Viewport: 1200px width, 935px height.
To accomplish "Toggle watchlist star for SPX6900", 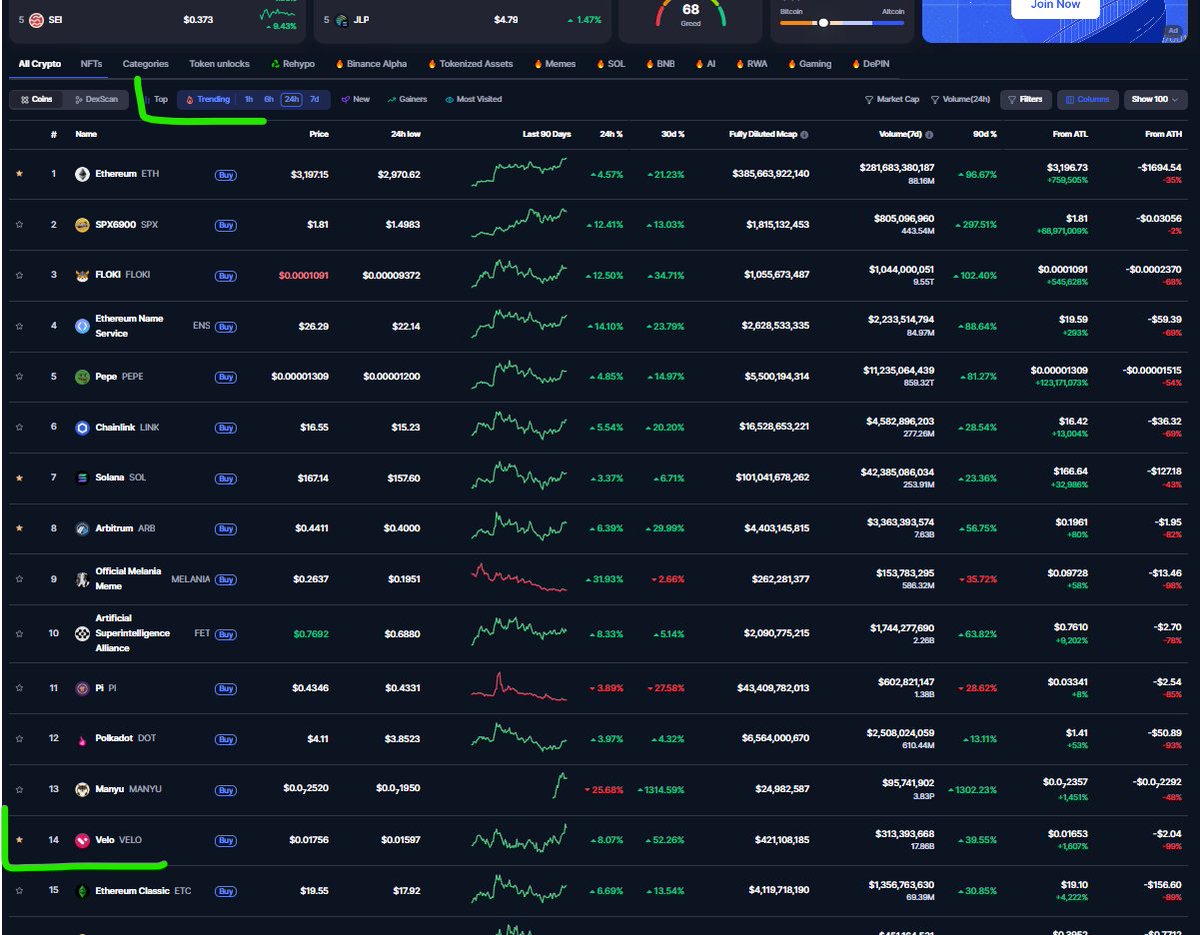I will tap(19, 225).
